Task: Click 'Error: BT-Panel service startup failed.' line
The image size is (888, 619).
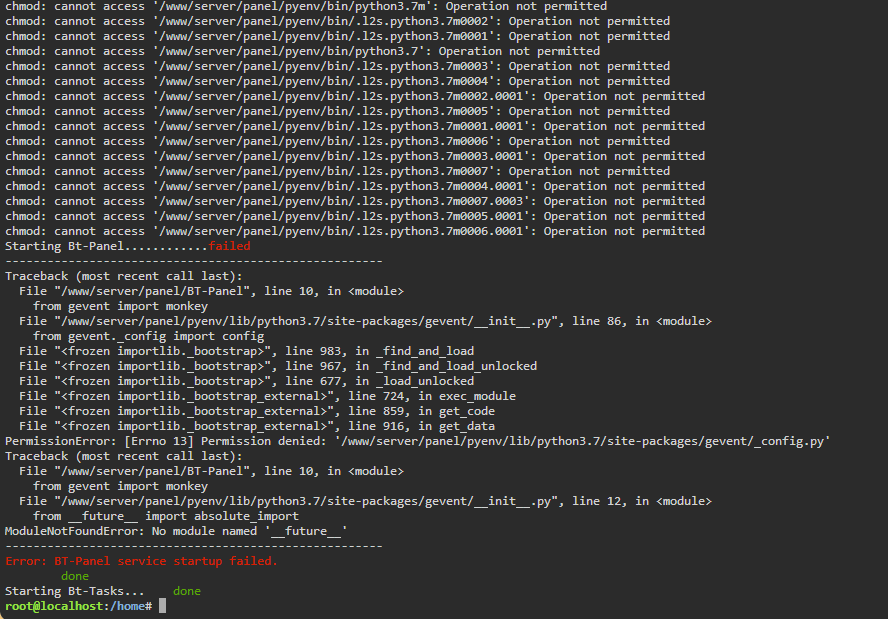Action: [x=141, y=561]
